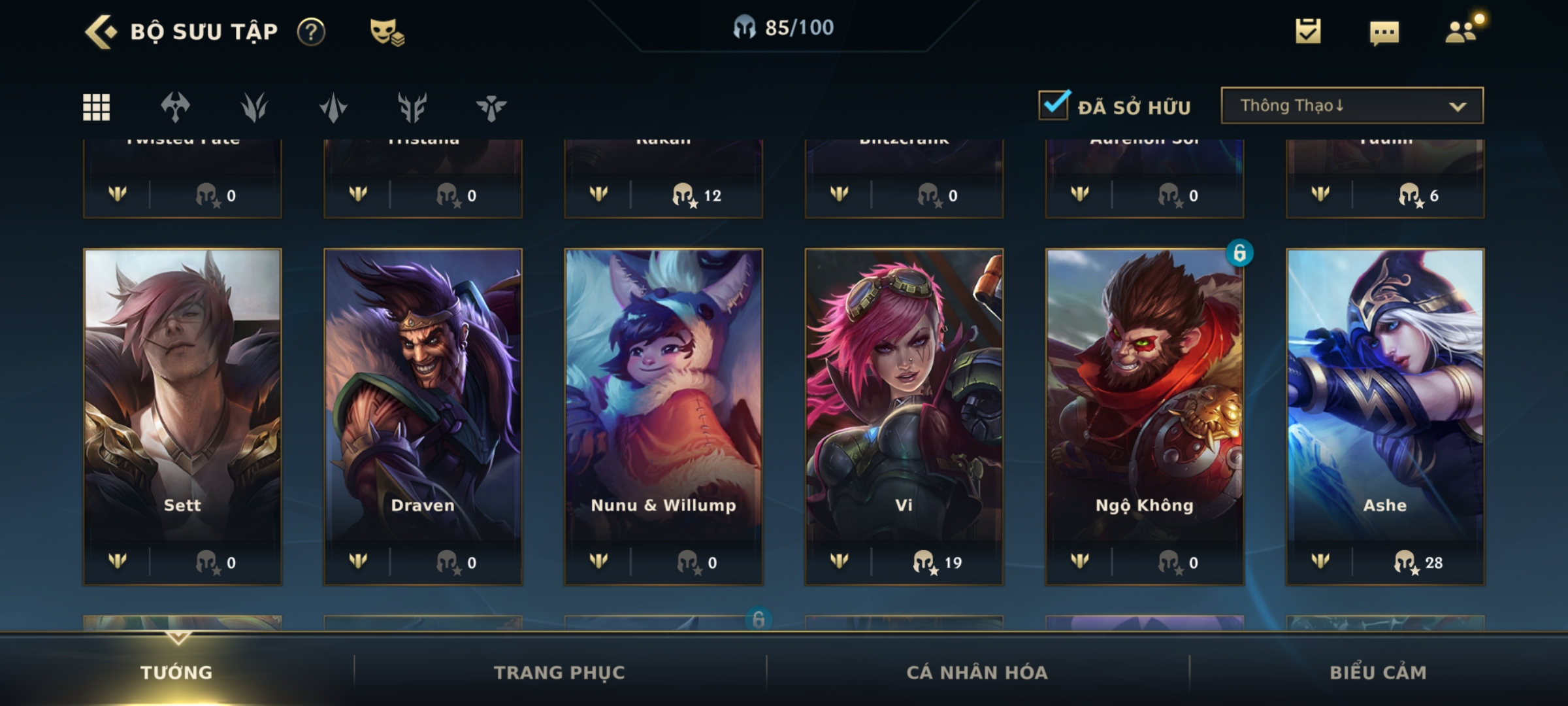Open the Thông Thạo sort dropdown
Screen dimensions: 1568x706
point(1352,105)
